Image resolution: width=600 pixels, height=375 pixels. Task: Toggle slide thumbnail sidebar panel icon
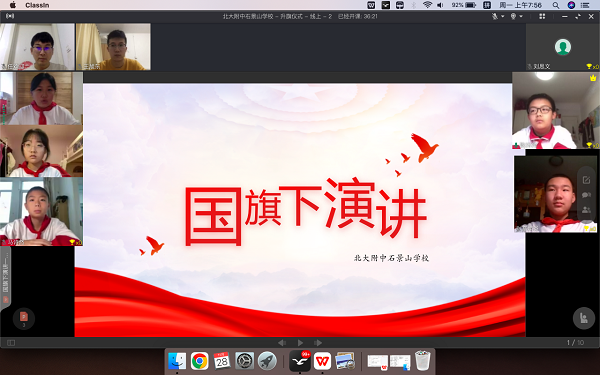coord(11,342)
